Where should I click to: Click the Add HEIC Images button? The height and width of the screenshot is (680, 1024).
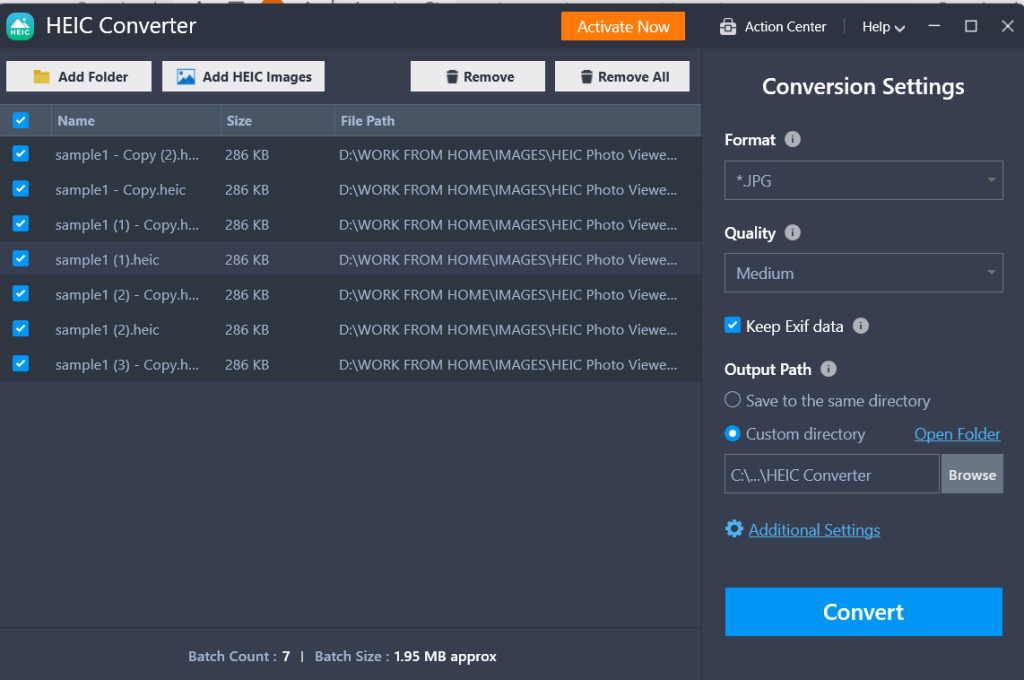click(244, 76)
